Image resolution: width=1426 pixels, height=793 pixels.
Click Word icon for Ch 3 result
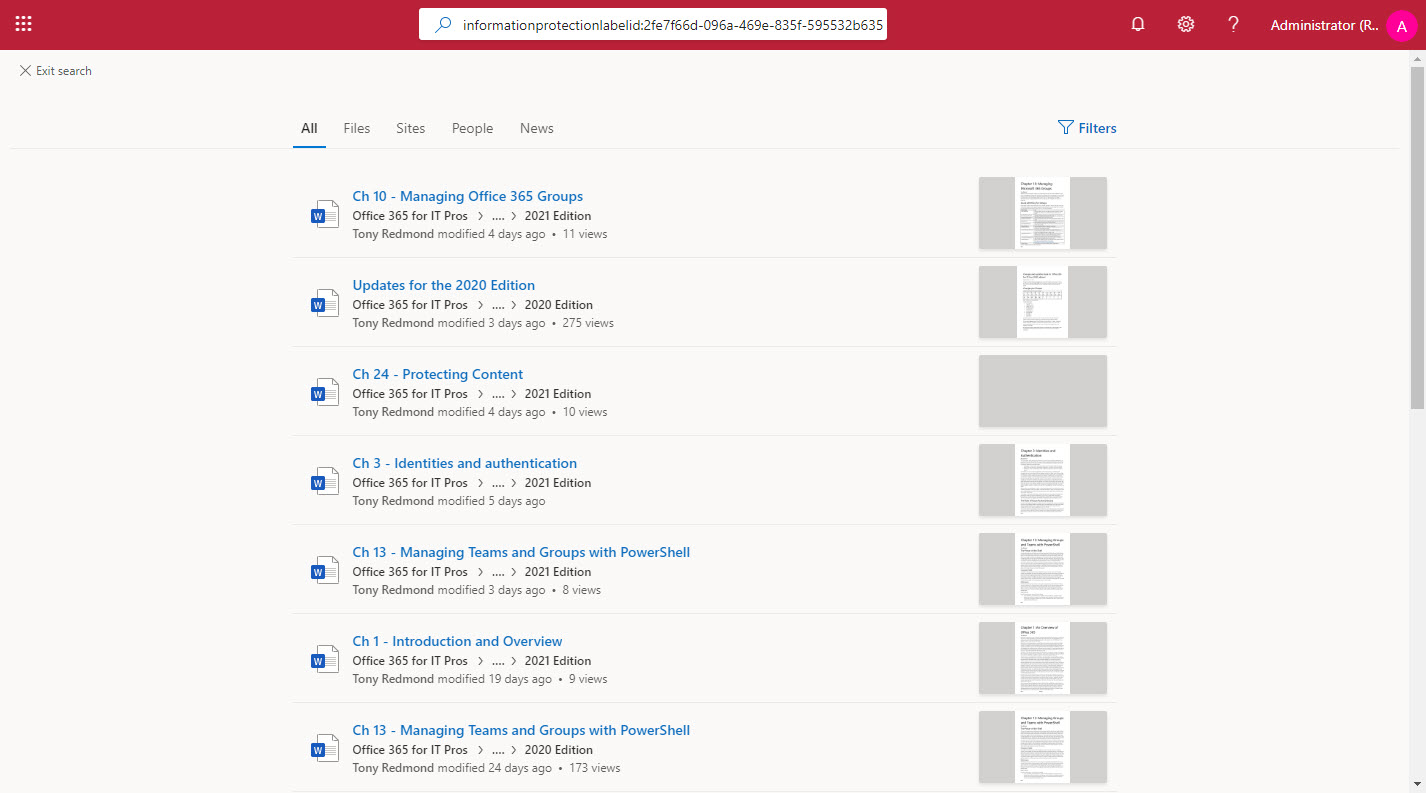coord(325,481)
